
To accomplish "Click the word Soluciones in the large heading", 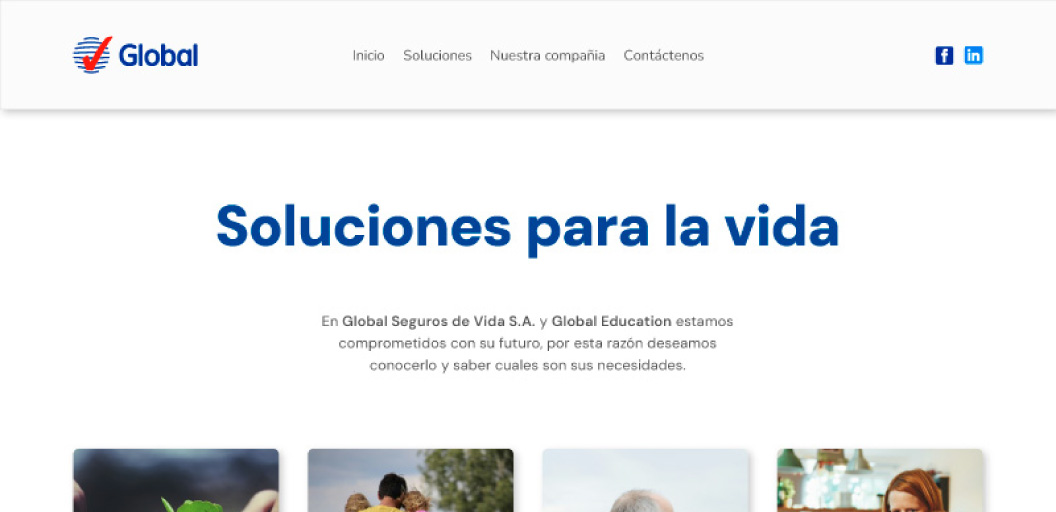I will pyautogui.click(x=363, y=226).
